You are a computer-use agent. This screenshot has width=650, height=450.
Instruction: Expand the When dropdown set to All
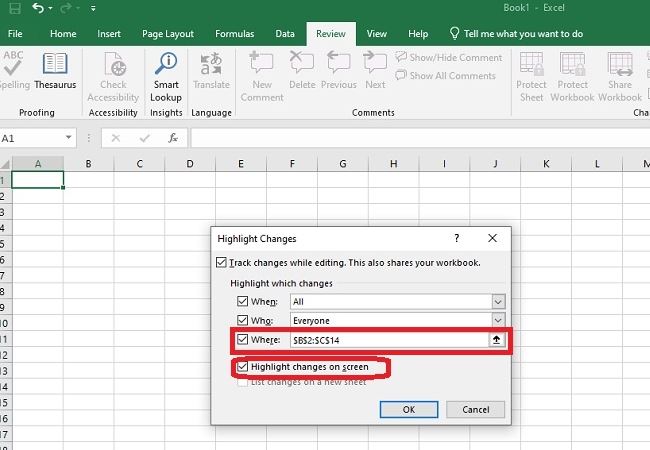(498, 301)
